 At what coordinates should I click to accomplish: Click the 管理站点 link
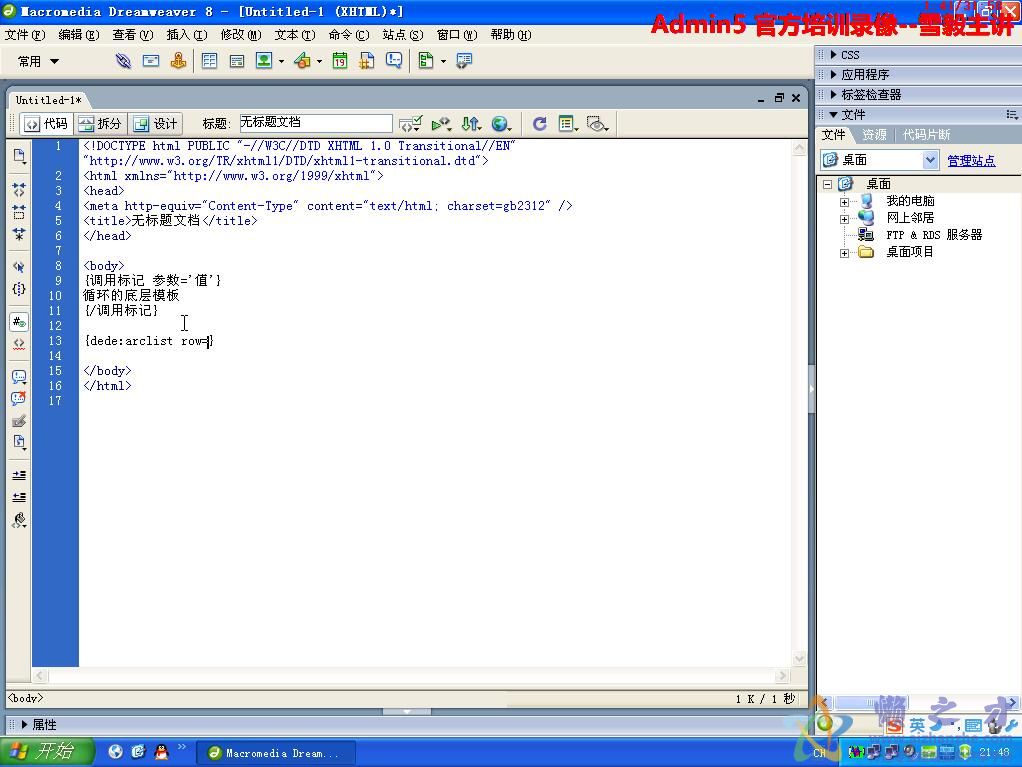pyautogui.click(x=971, y=161)
